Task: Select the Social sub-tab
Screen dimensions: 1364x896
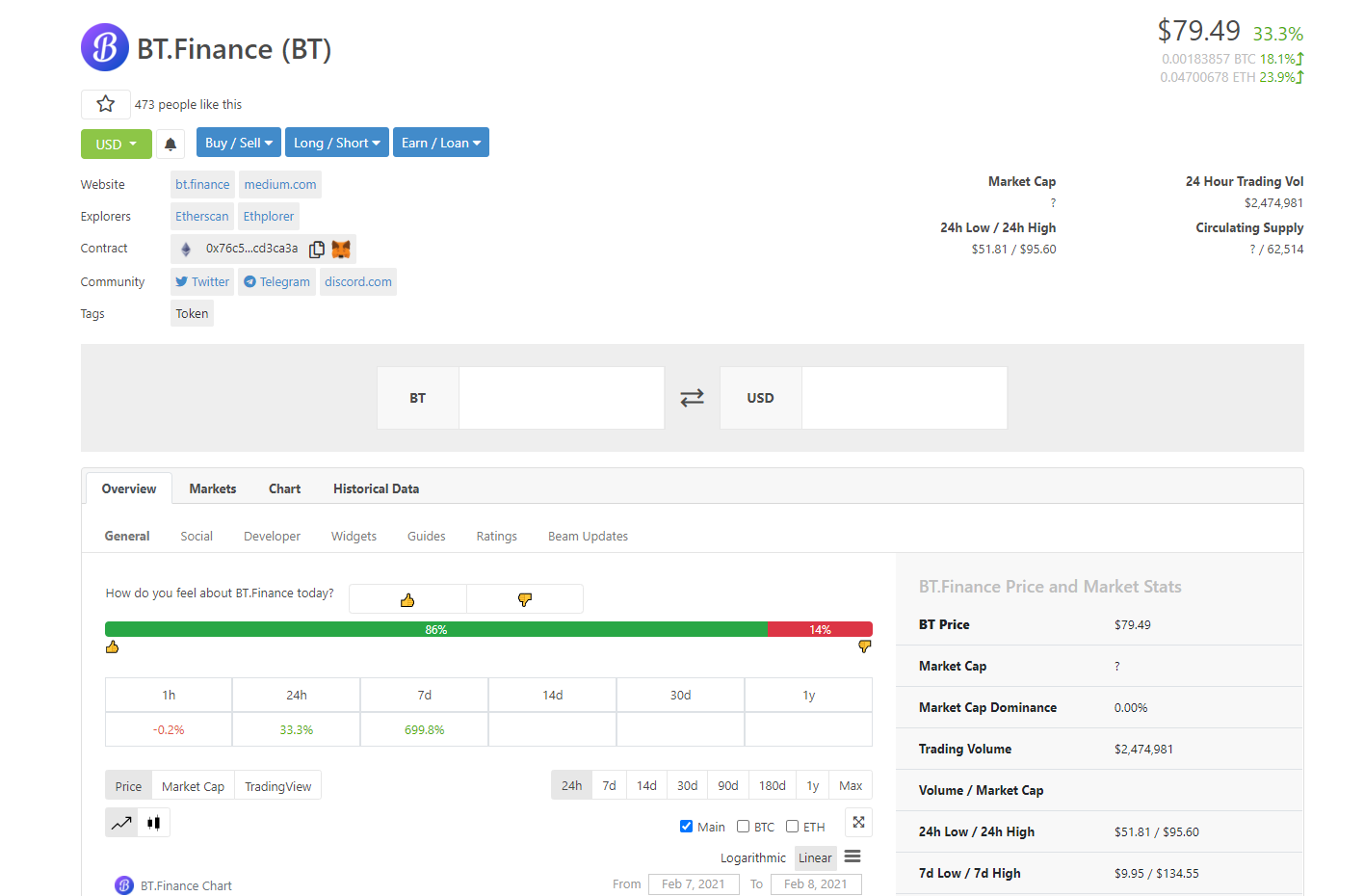Action: pos(197,536)
